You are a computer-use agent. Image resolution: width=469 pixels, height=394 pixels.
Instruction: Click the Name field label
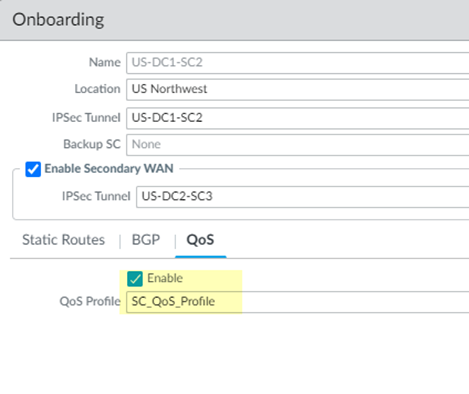pos(105,62)
